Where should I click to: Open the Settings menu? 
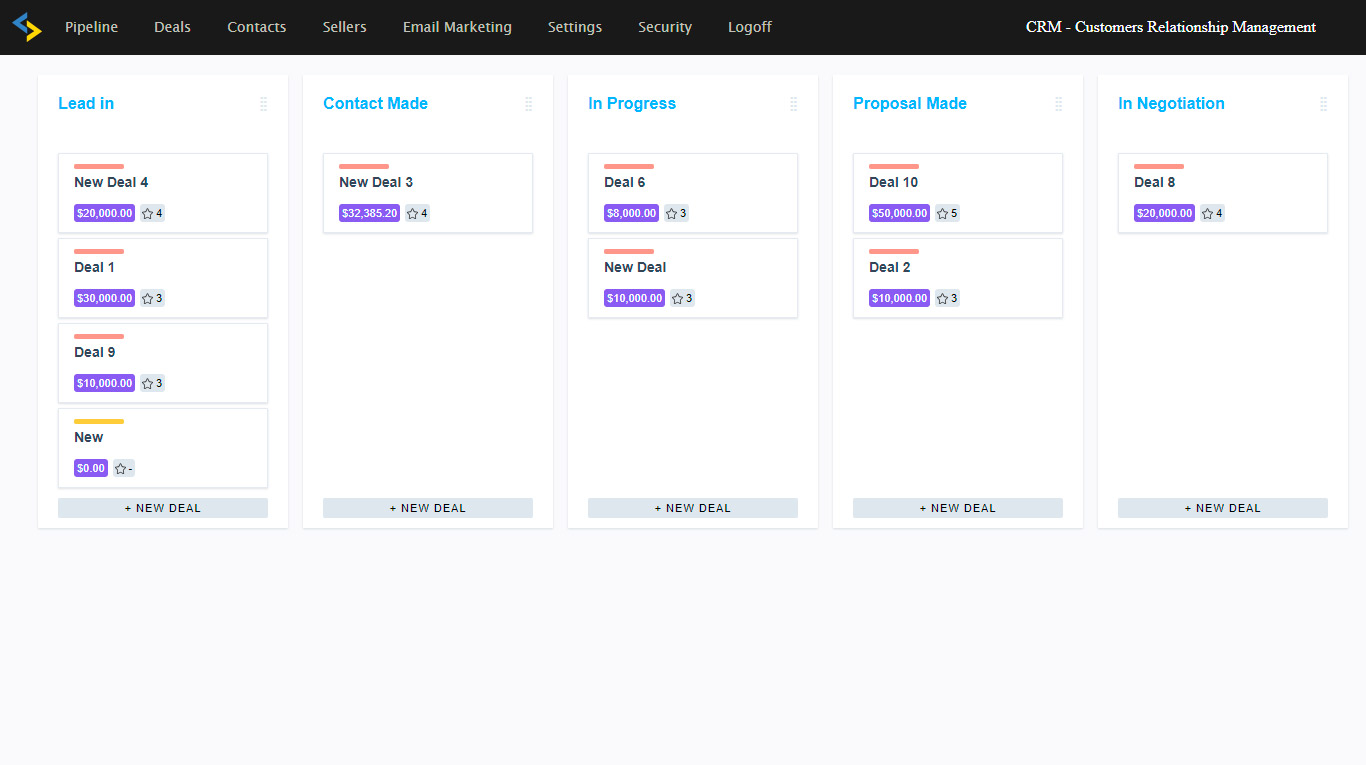(x=575, y=27)
